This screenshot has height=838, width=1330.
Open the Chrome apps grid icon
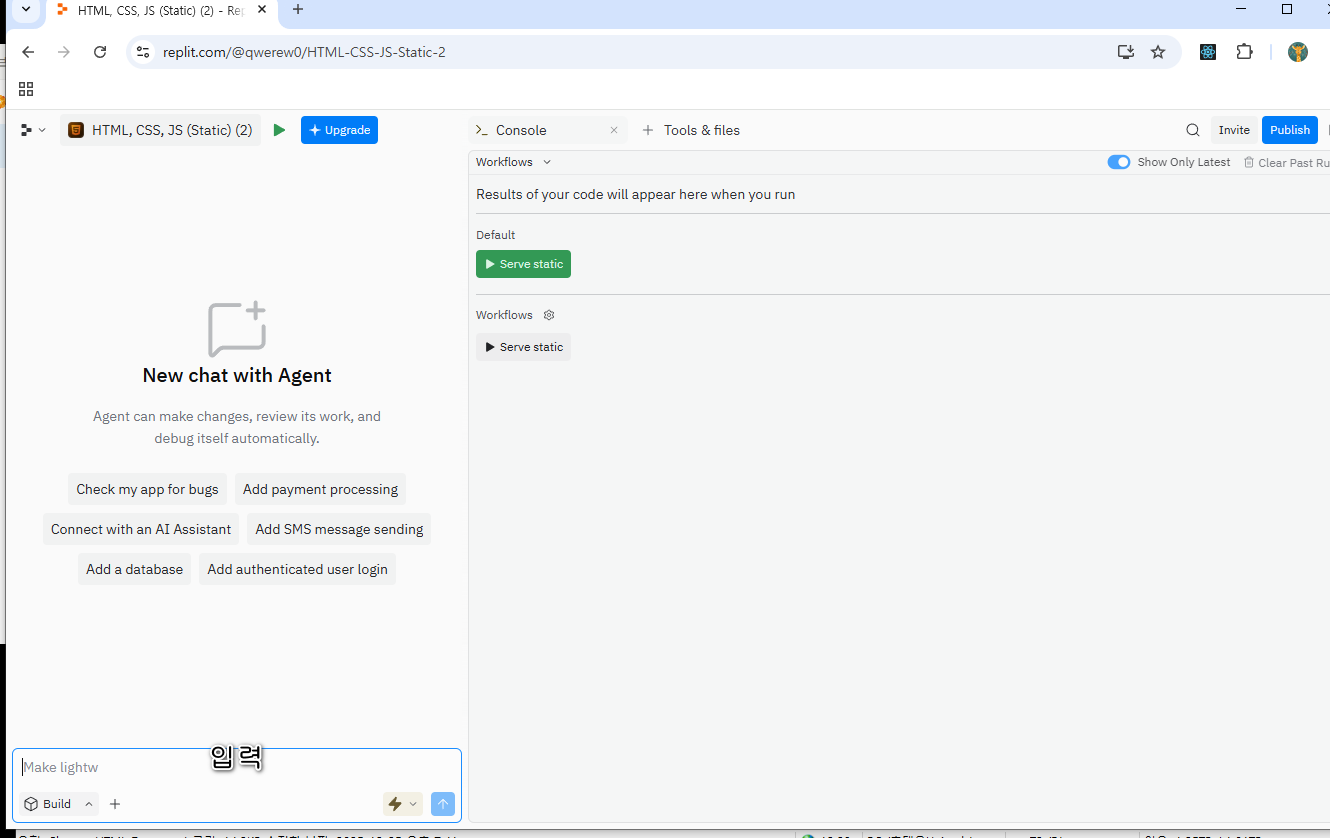pos(26,89)
